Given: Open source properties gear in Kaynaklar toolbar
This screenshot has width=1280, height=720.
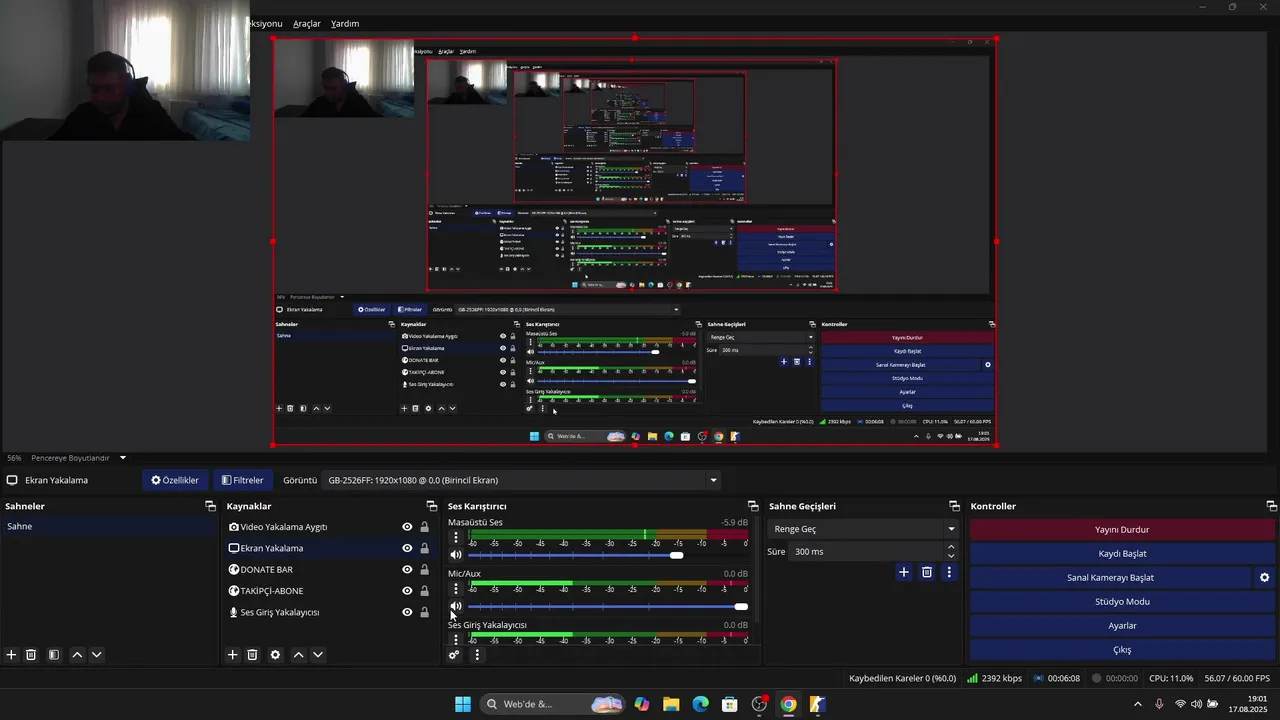Looking at the screenshot, I should tap(275, 655).
